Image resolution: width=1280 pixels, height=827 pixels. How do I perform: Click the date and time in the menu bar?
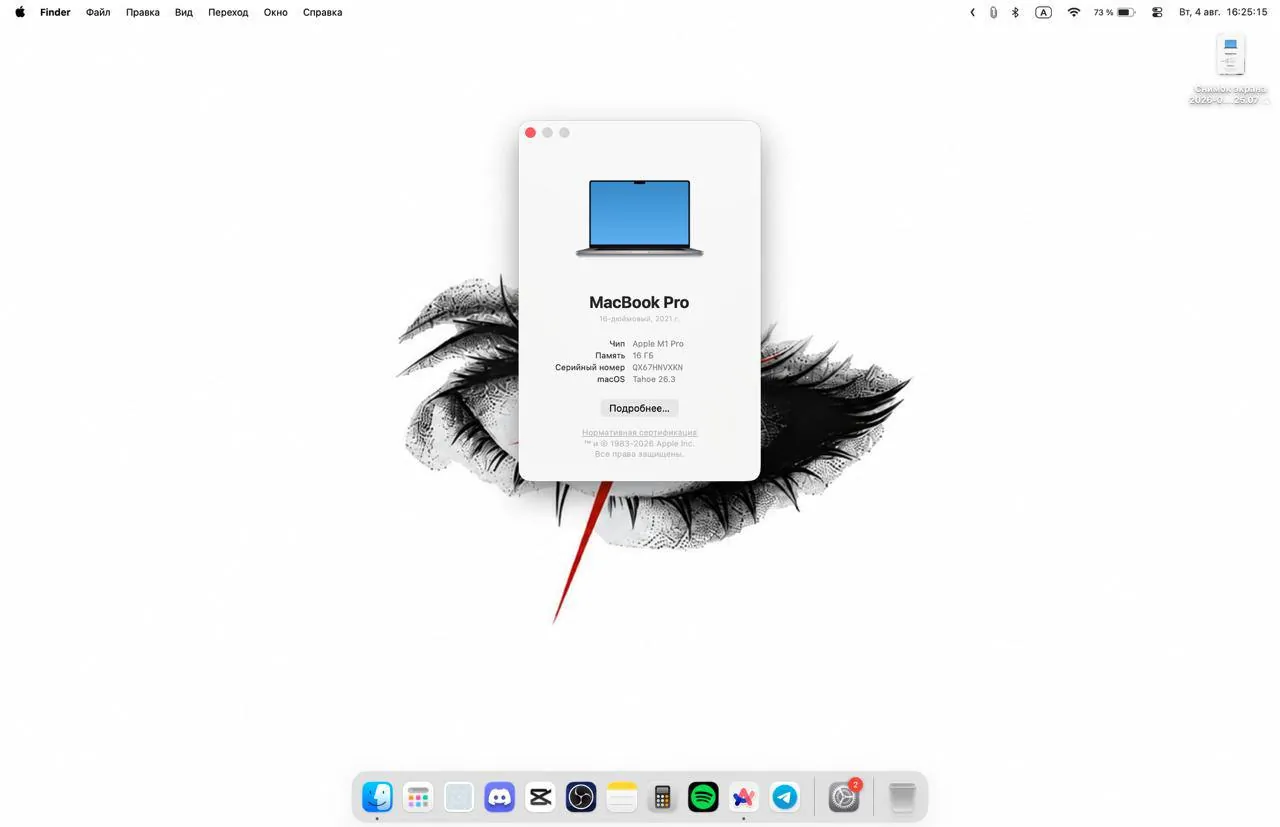[1223, 12]
